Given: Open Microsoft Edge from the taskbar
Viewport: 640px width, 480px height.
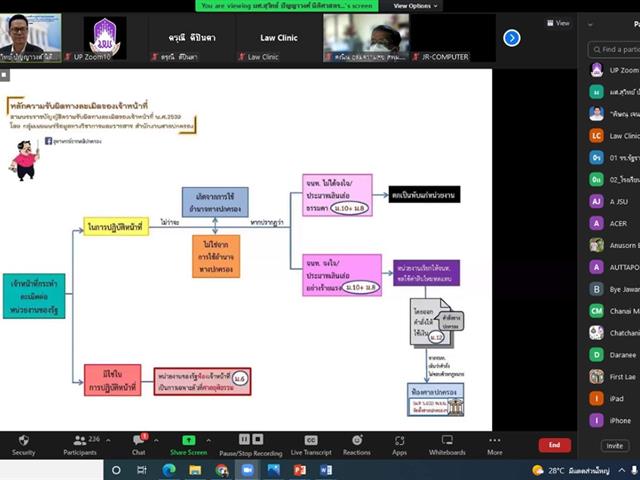Looking at the screenshot, I should point(169,470).
